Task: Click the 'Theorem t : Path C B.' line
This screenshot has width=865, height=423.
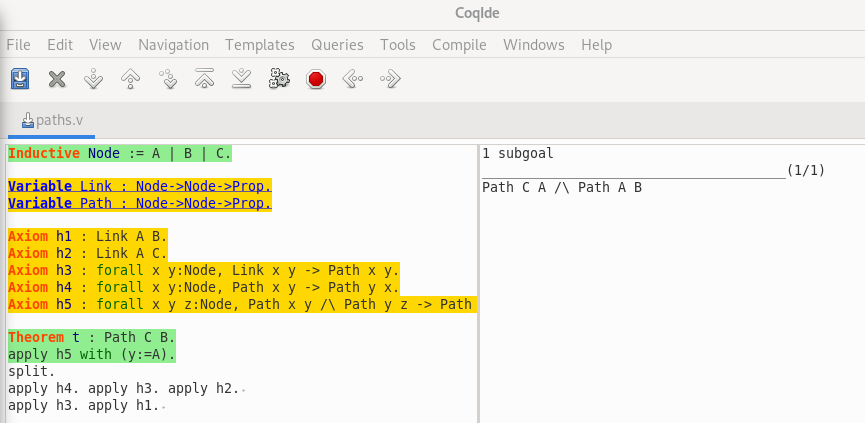Action: click(92, 337)
